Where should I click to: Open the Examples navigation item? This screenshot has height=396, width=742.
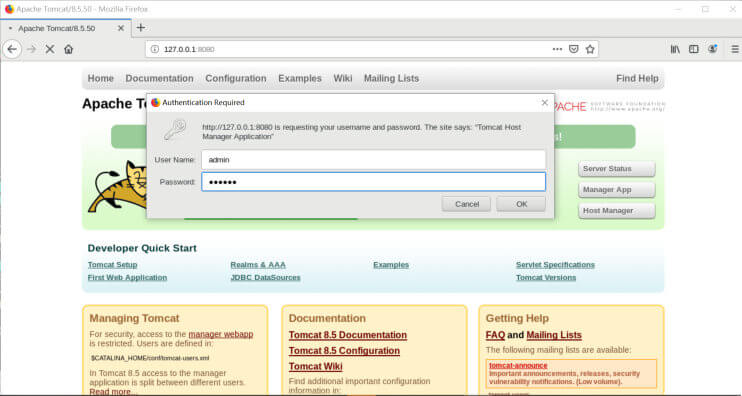coord(300,79)
